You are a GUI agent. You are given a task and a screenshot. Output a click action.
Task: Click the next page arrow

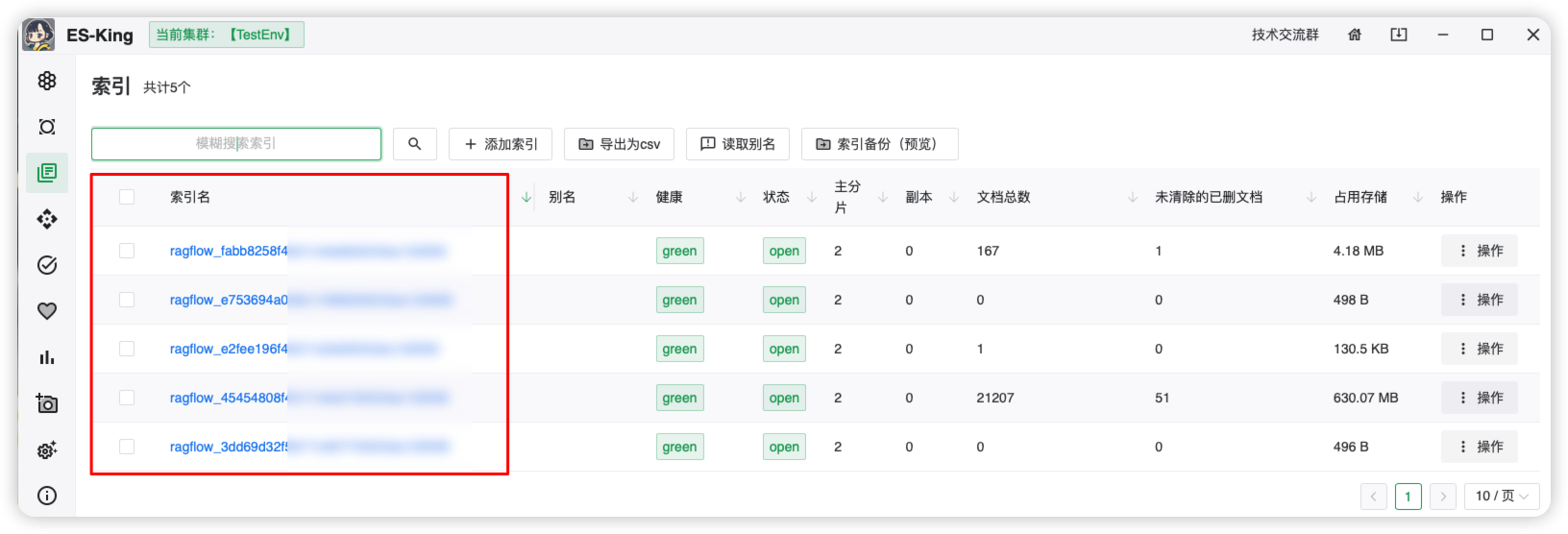1443,497
